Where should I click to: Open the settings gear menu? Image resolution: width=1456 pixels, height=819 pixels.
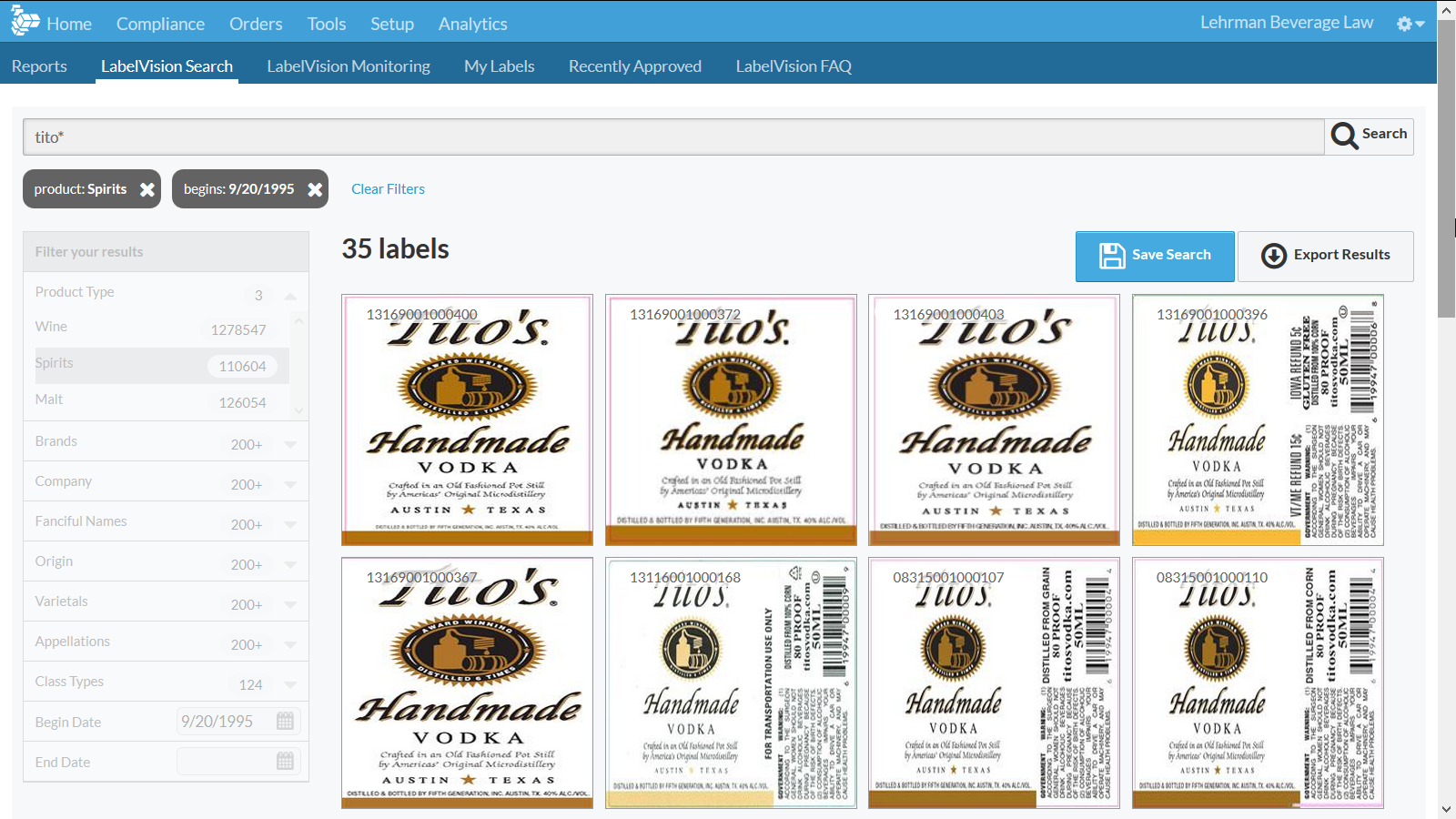tap(1410, 24)
